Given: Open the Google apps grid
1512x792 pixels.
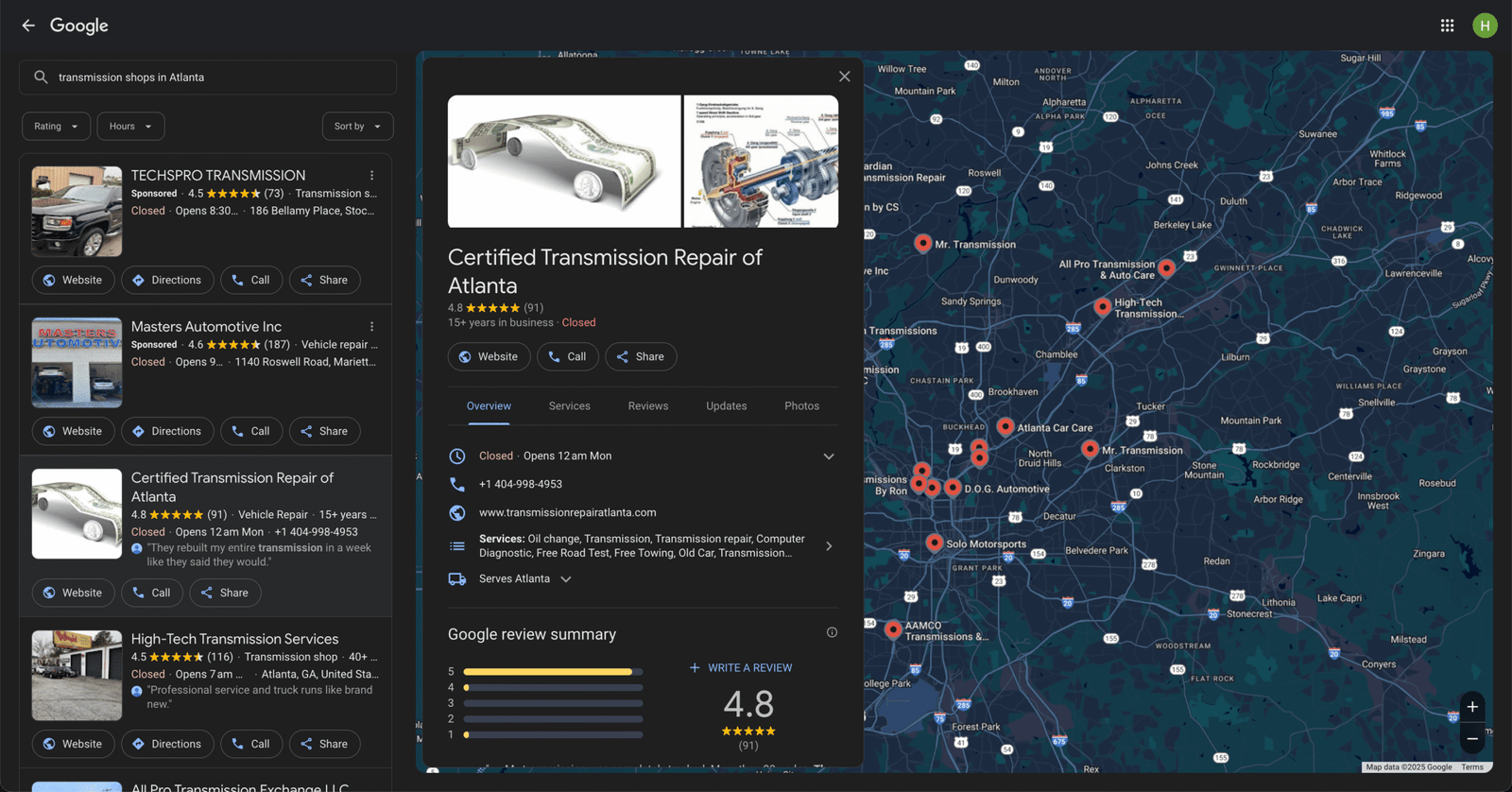Looking at the screenshot, I should (1447, 26).
